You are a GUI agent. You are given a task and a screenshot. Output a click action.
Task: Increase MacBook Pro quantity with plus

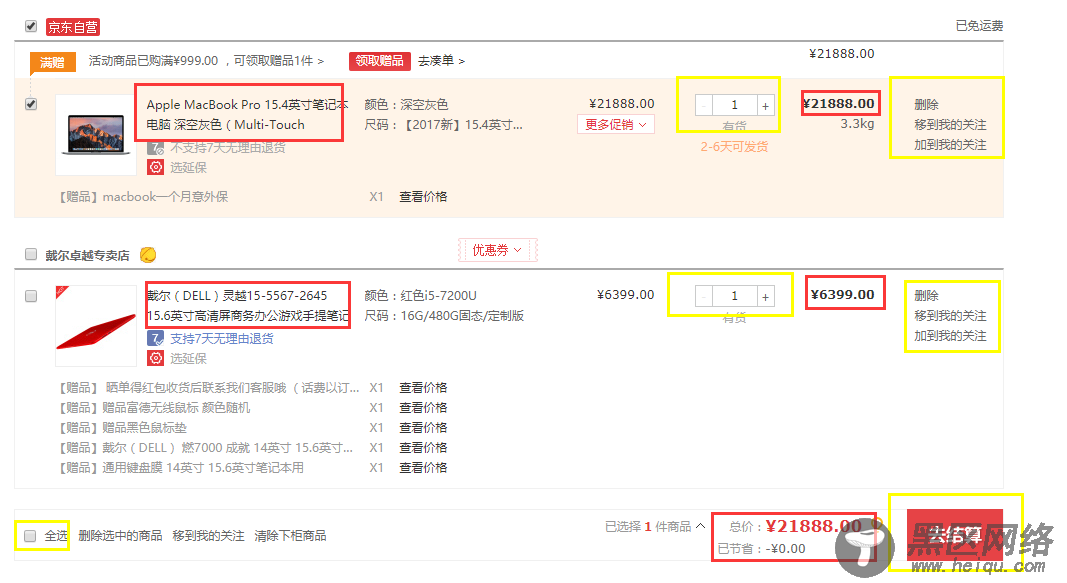tap(766, 105)
